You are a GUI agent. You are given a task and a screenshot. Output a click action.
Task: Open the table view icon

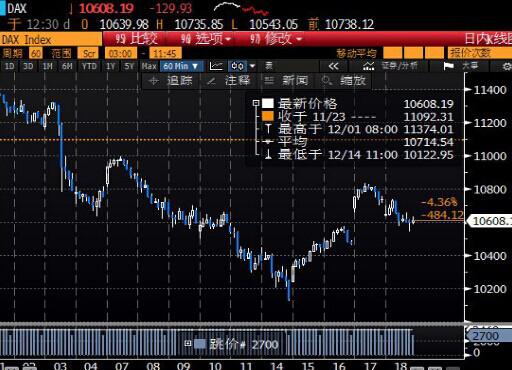point(269,66)
